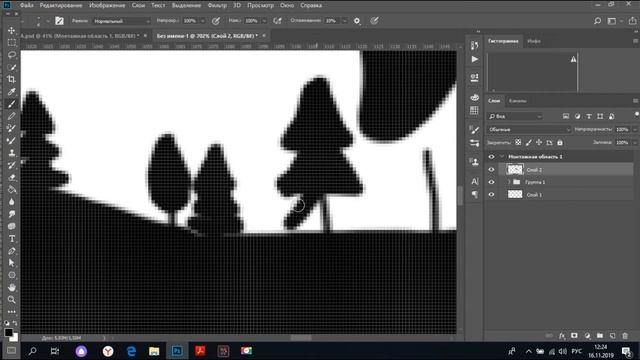Open smoothing options gear icon
This screenshot has height=360, width=640.
coord(357,21)
